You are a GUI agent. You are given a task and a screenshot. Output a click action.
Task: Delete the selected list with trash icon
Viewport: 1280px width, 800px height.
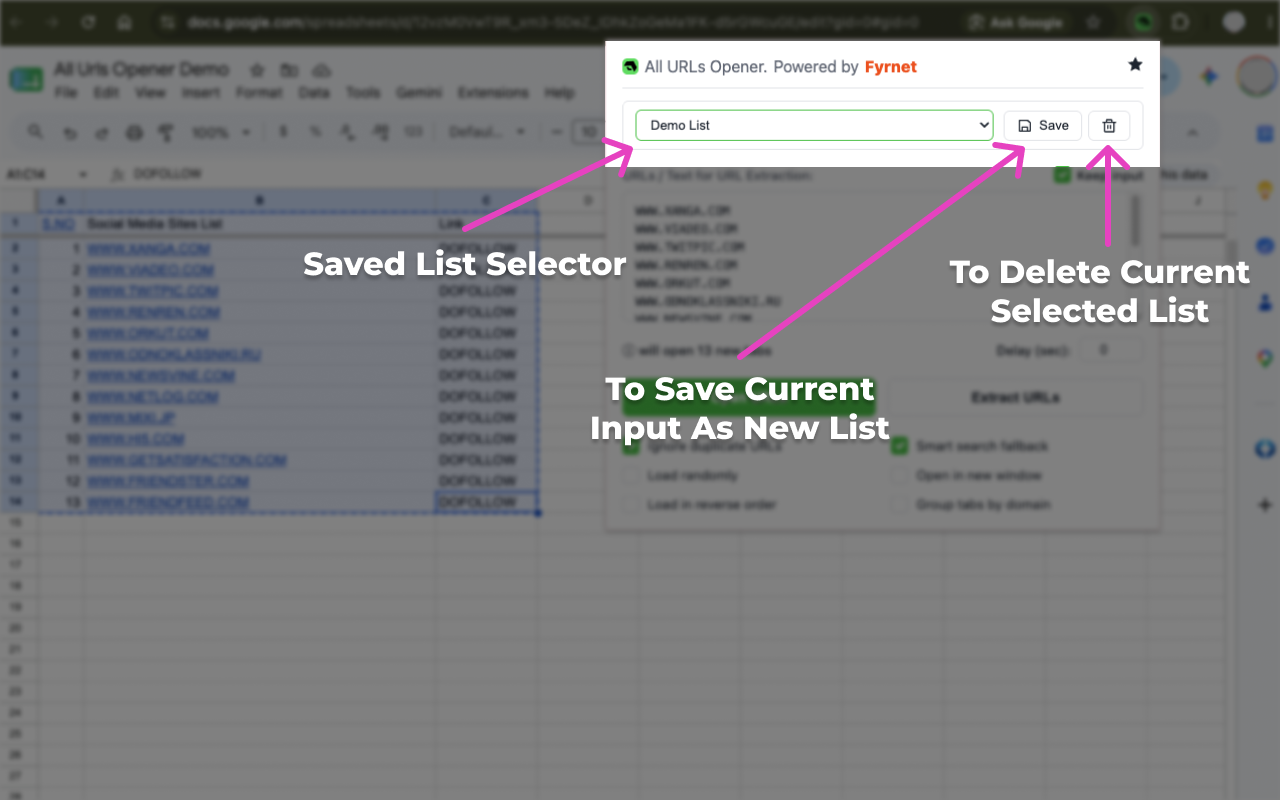1109,125
